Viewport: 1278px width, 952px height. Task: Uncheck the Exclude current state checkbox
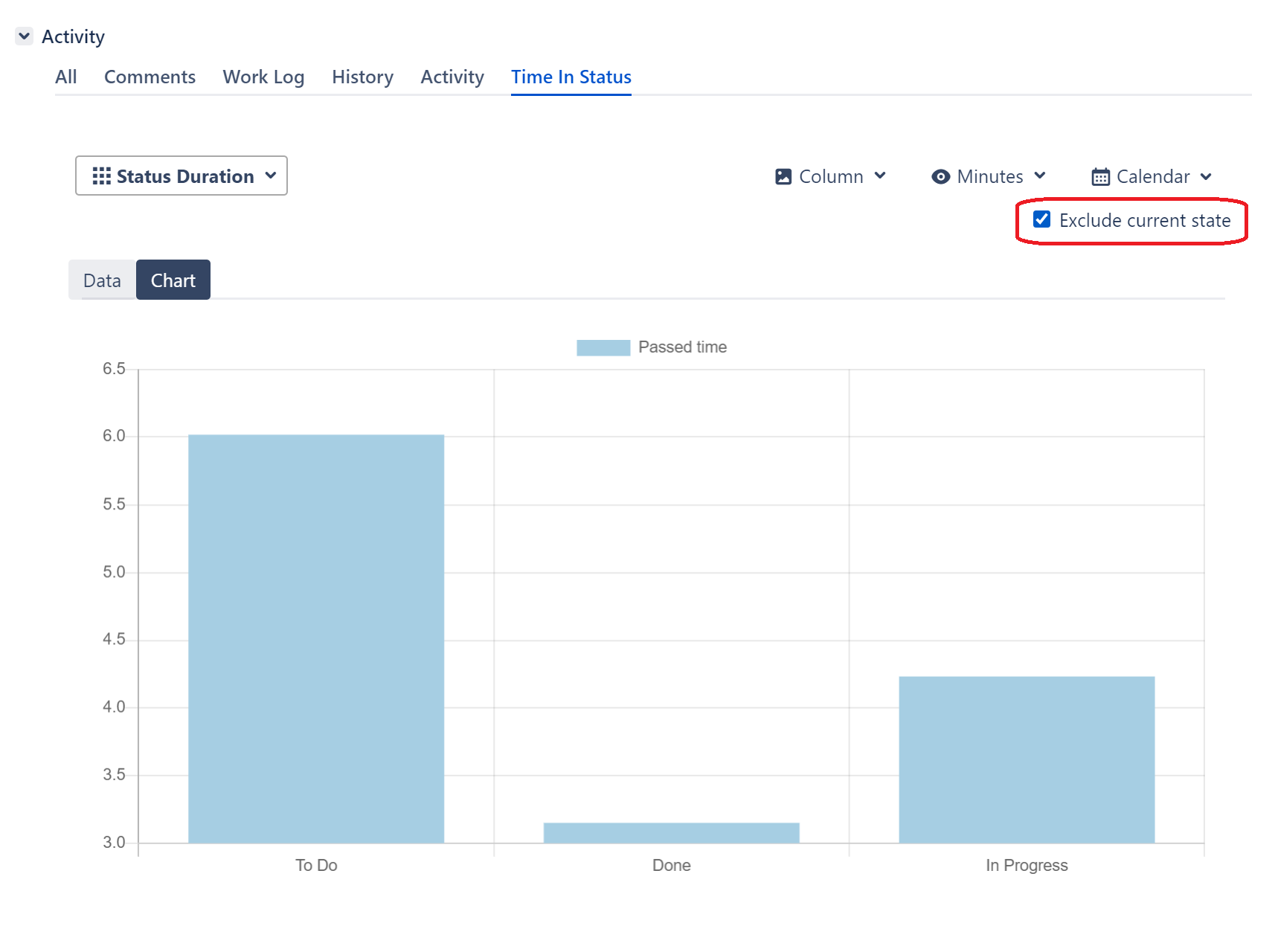tap(1041, 219)
